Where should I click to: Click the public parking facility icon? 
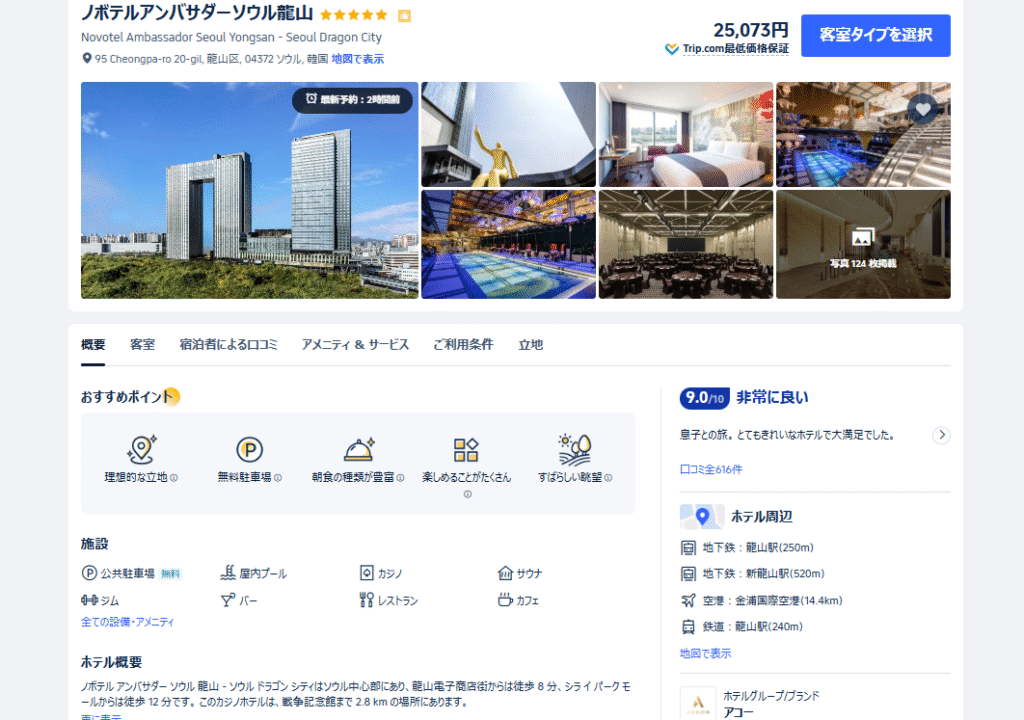(89, 573)
